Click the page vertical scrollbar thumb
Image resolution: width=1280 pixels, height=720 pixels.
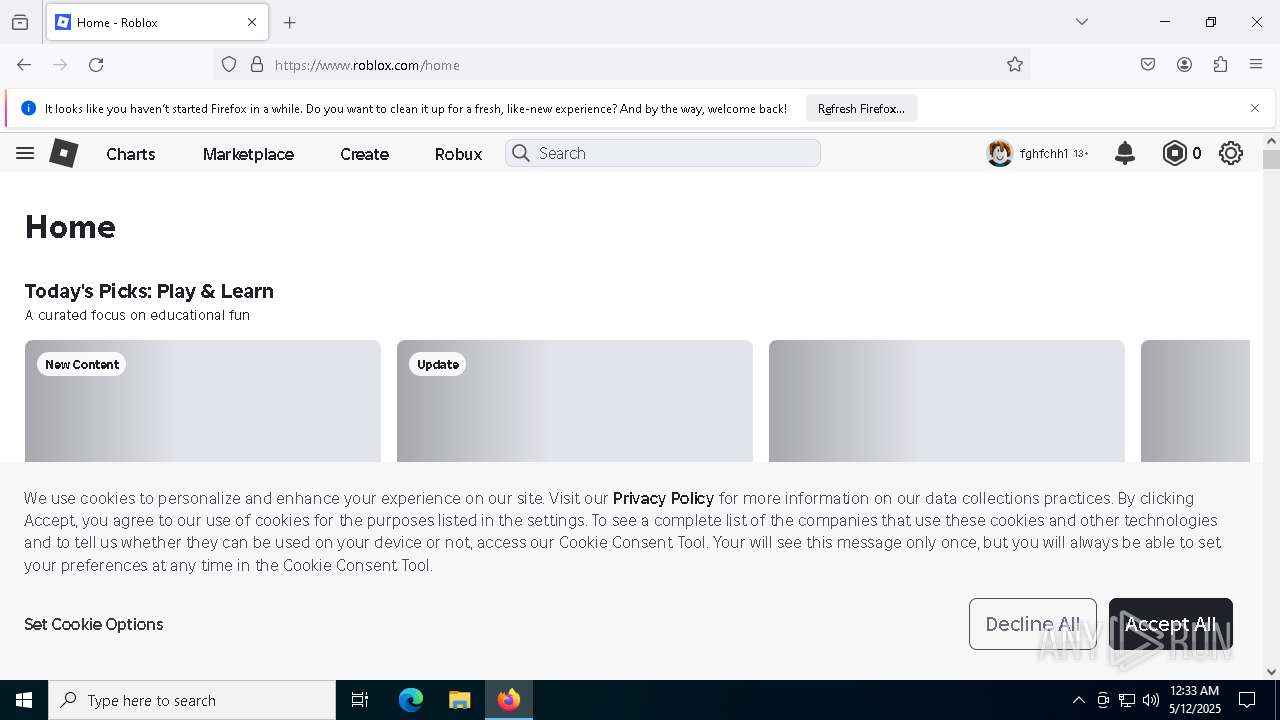[x=1271, y=160]
